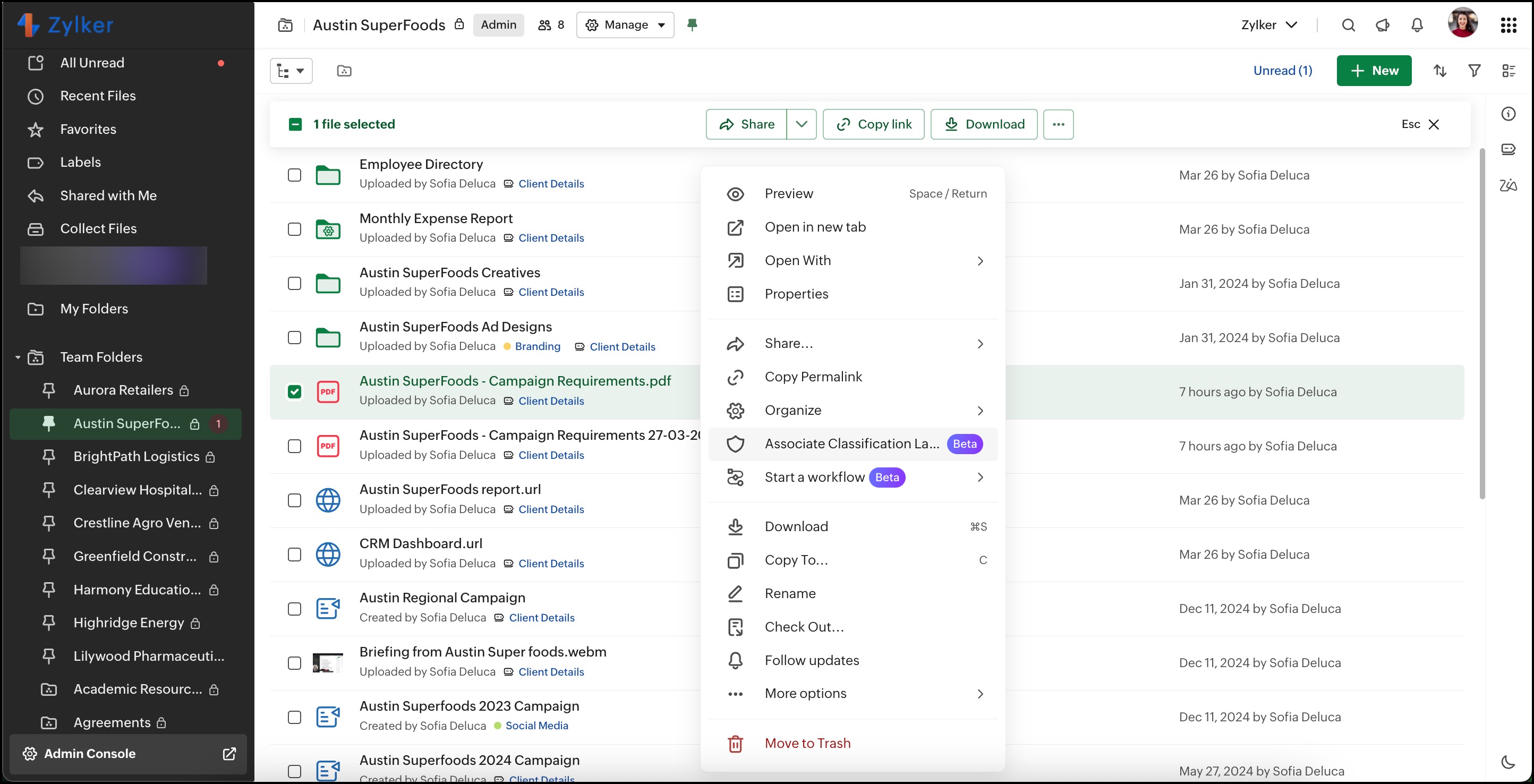Viewport: 1534px width, 784px height.
Task: Click the select-all checkbox in selection bar
Action: (x=295, y=124)
